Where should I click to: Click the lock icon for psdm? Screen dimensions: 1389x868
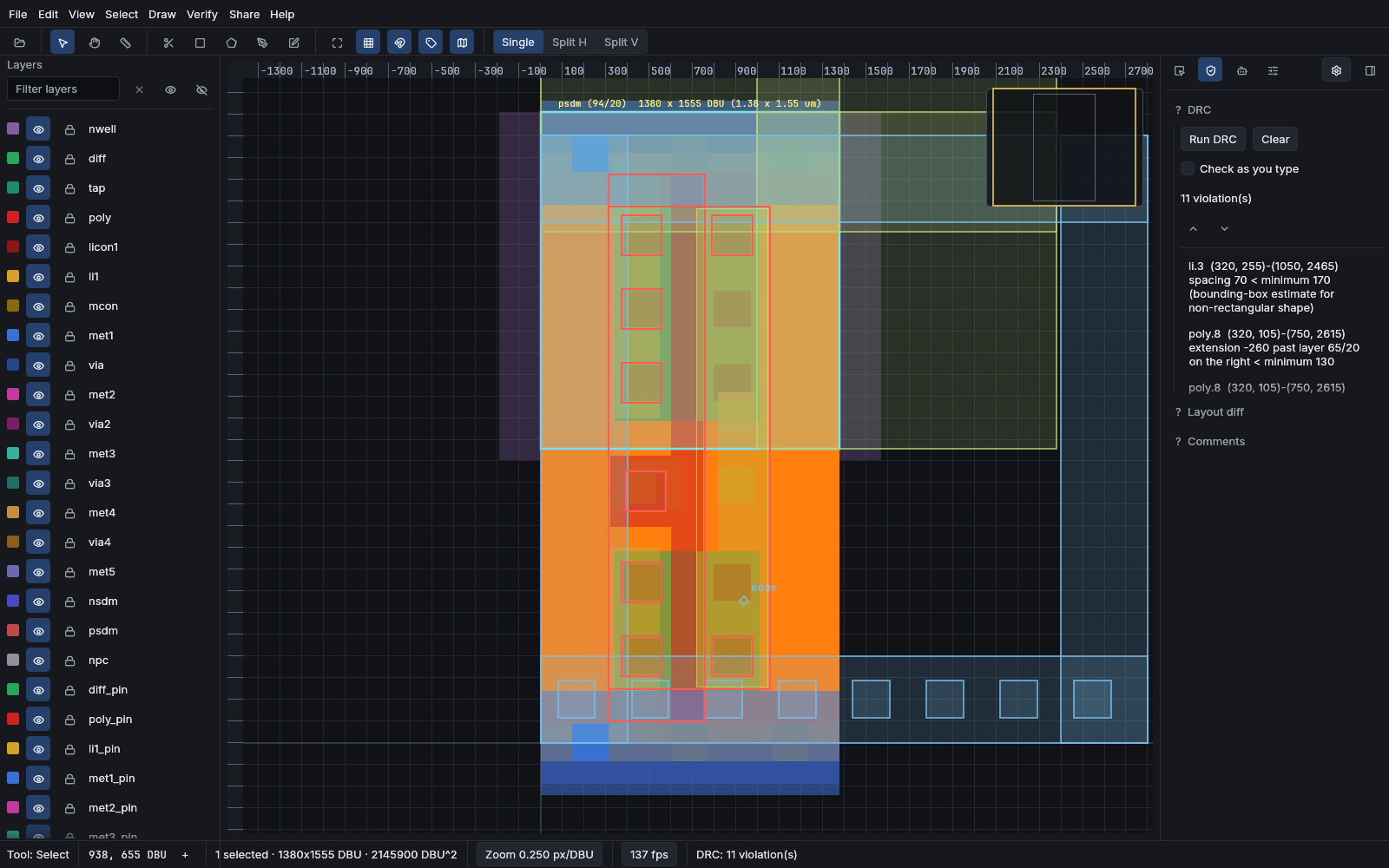click(x=69, y=631)
